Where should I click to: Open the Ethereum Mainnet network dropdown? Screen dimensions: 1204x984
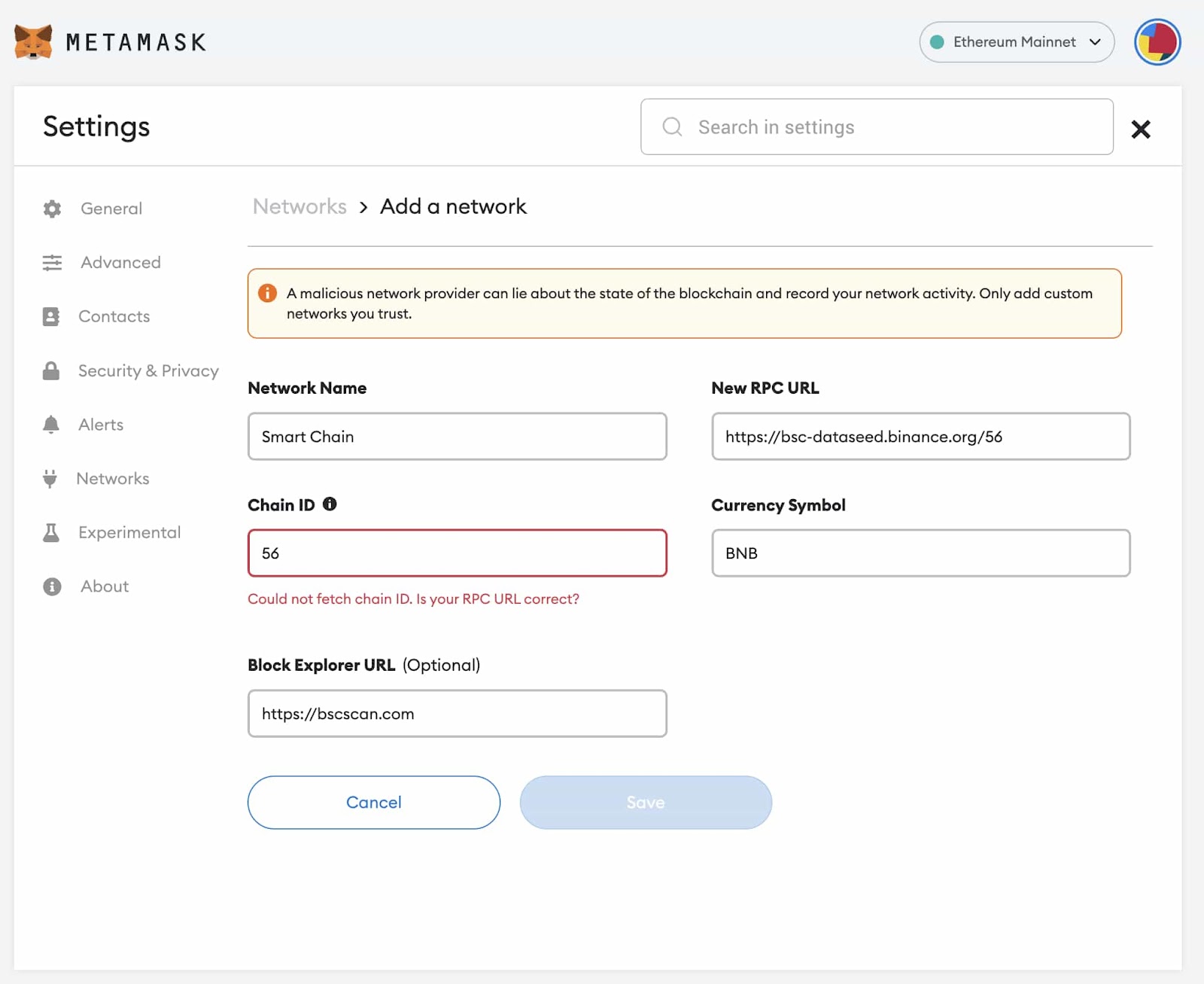1017,42
